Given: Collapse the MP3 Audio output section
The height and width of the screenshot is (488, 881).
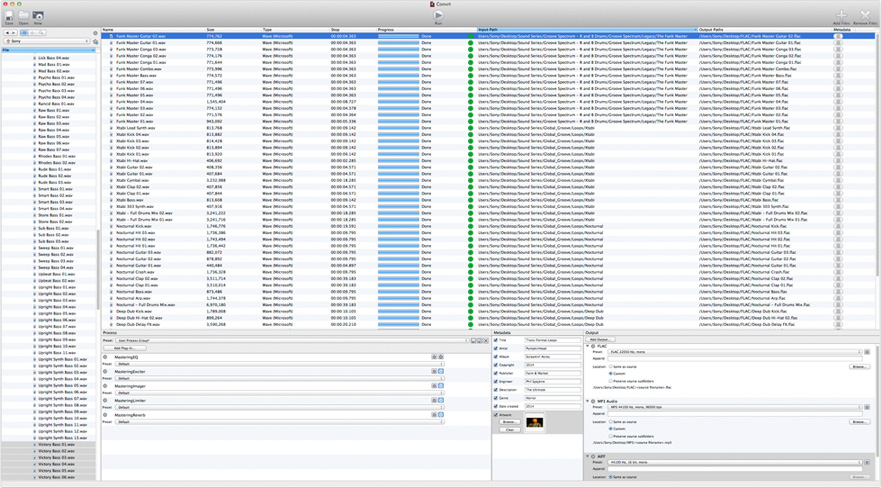Looking at the screenshot, I should point(588,402).
